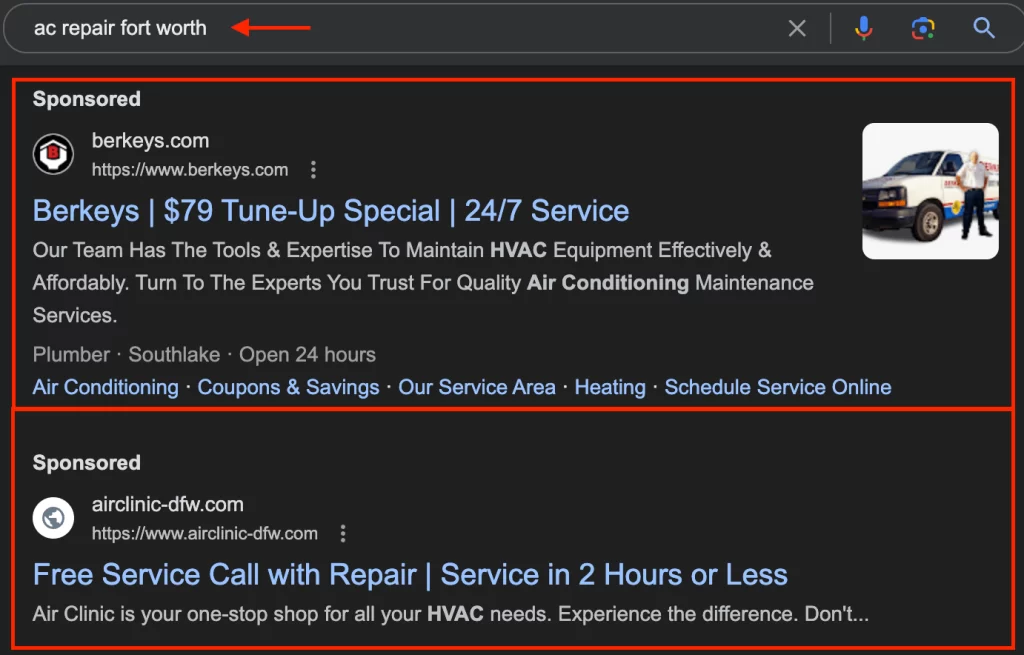Click the 'berkeys.com' site name text
1024x655 pixels.
point(150,140)
